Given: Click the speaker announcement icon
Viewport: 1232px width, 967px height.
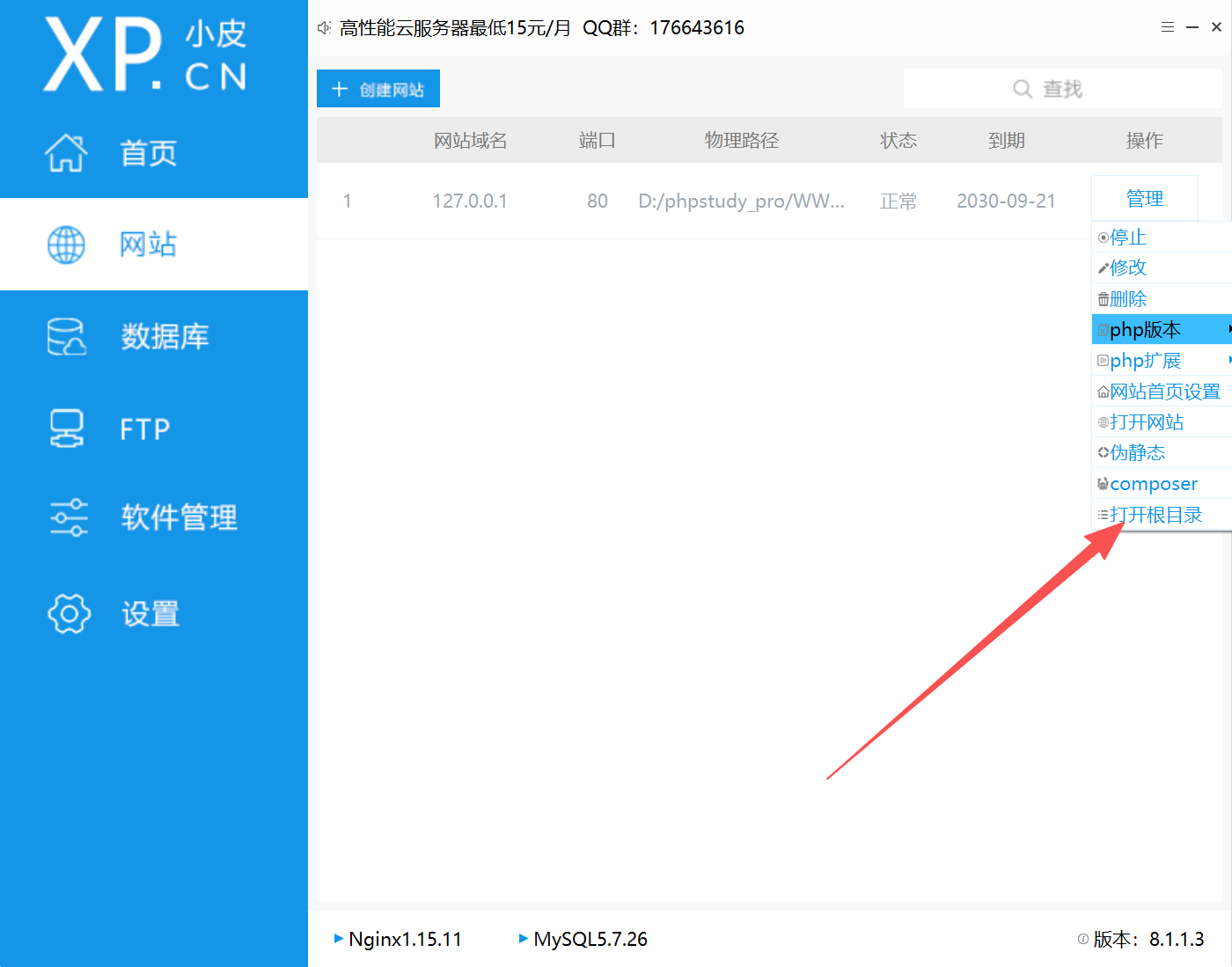Looking at the screenshot, I should 324,28.
